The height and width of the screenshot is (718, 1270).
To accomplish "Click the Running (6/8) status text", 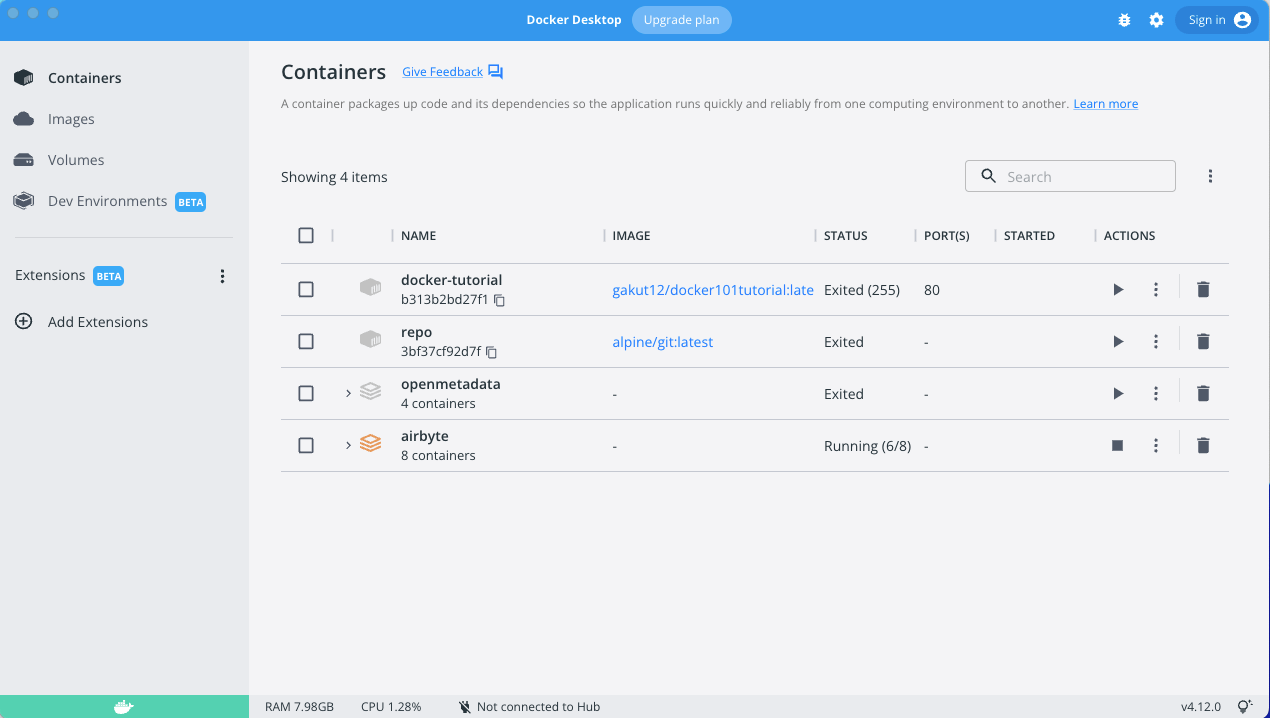I will pyautogui.click(x=867, y=446).
